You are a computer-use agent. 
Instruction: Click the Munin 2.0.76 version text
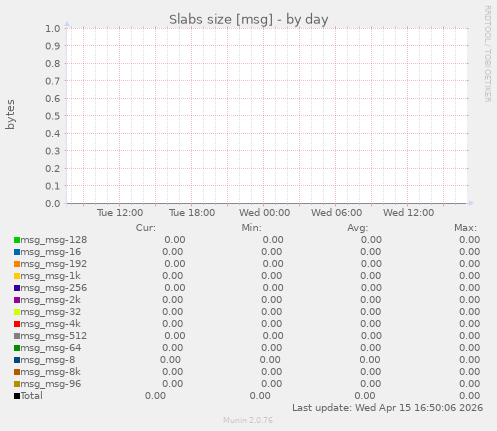(248, 420)
